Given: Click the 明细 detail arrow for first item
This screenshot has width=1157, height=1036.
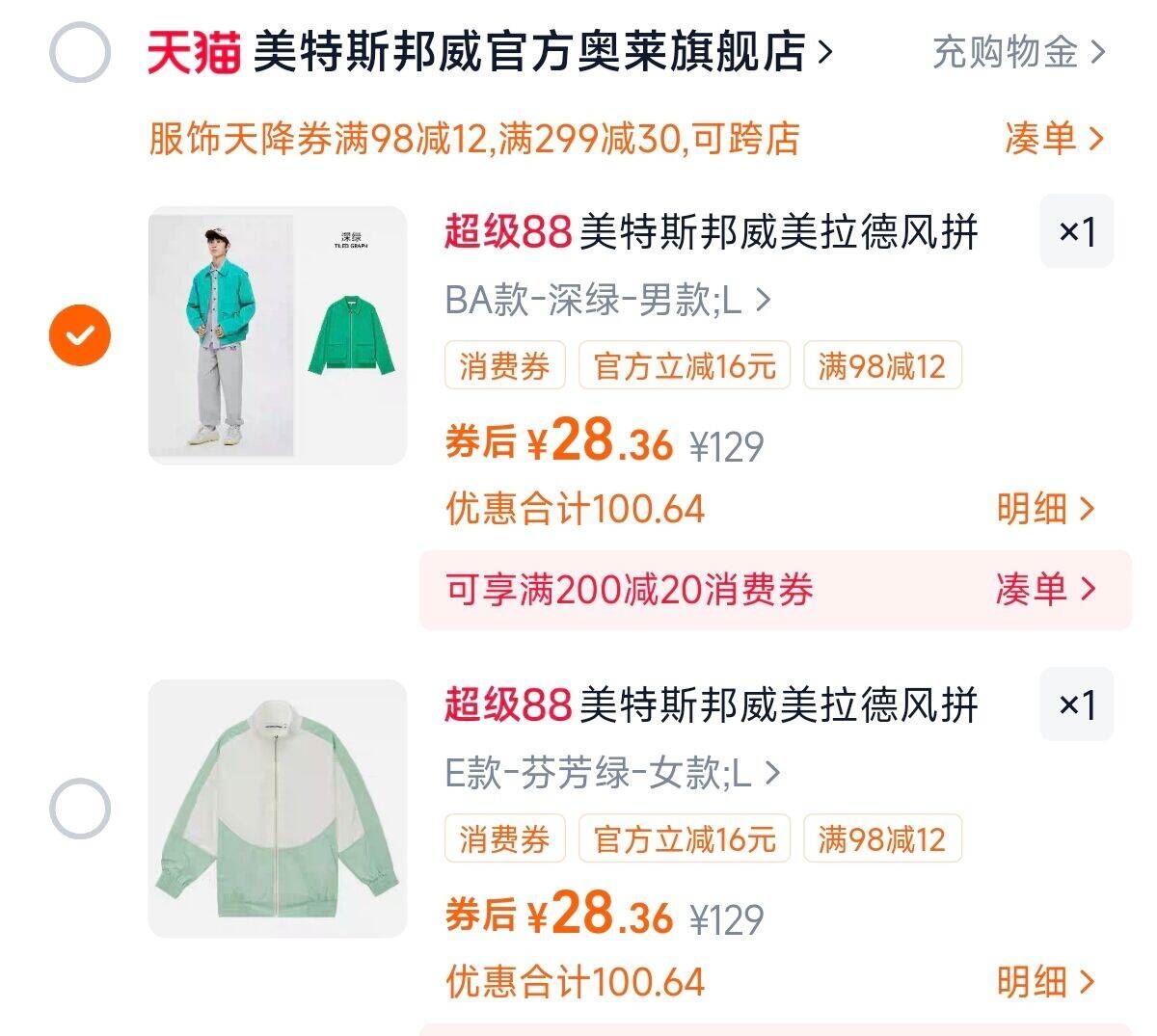Looking at the screenshot, I should (x=1048, y=509).
